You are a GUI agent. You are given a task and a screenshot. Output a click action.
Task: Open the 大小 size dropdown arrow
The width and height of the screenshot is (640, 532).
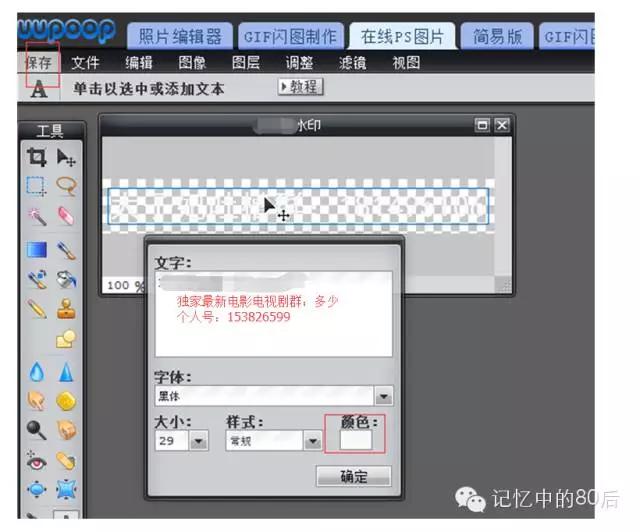click(199, 441)
